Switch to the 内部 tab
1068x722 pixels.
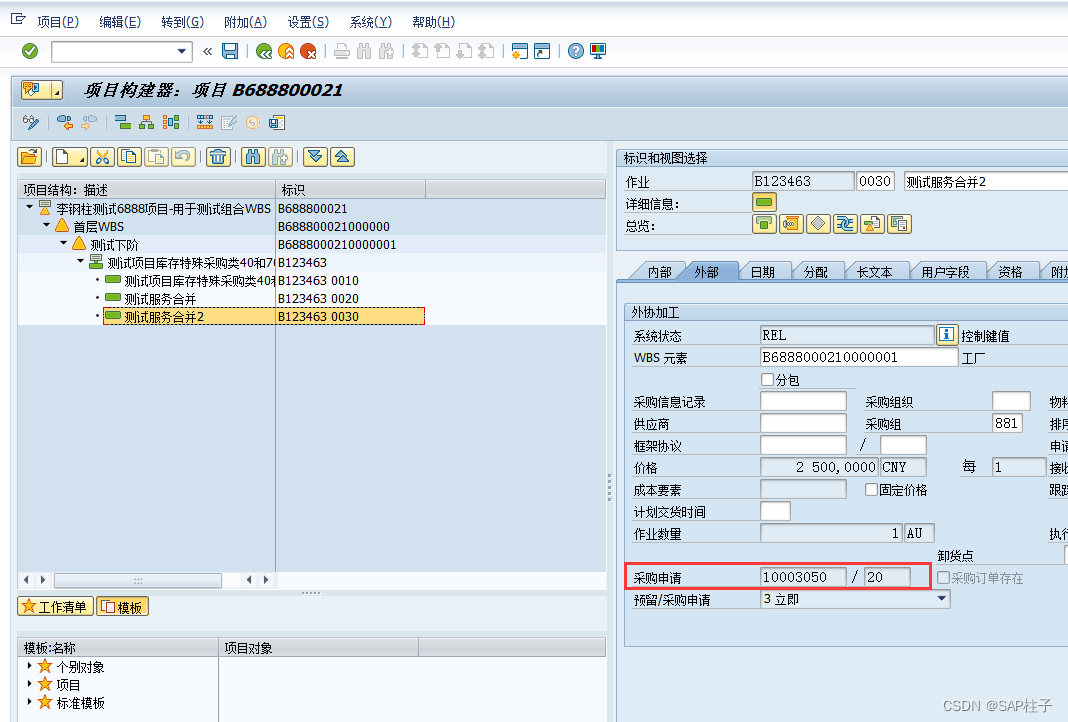pos(659,272)
